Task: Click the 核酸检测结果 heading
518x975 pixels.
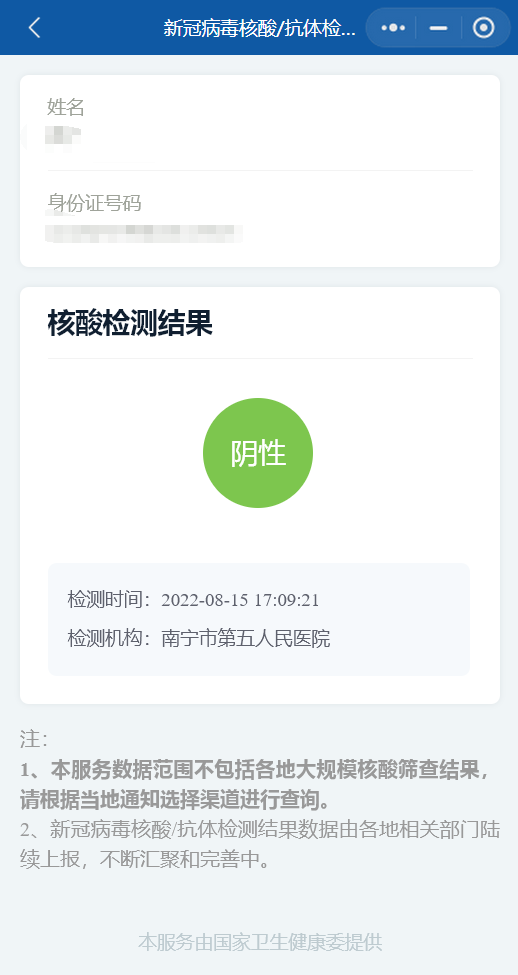Action: (x=130, y=325)
